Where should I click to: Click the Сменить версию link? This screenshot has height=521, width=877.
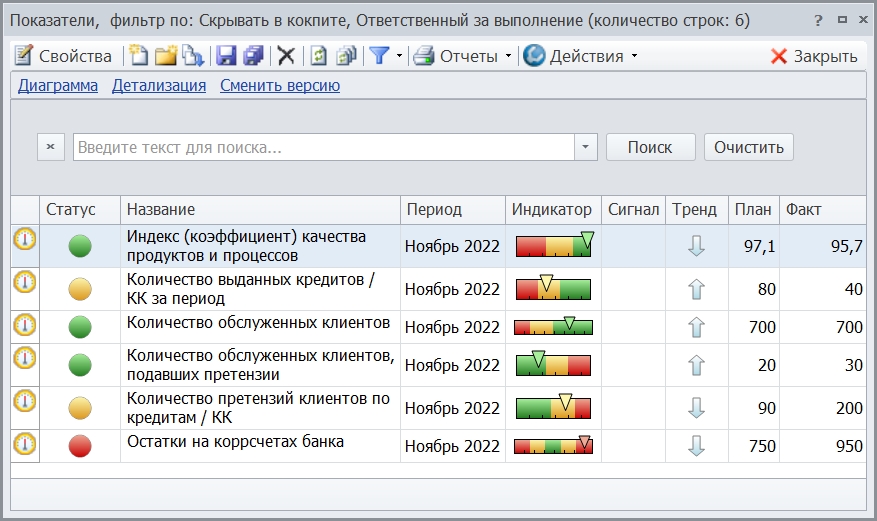tap(280, 86)
